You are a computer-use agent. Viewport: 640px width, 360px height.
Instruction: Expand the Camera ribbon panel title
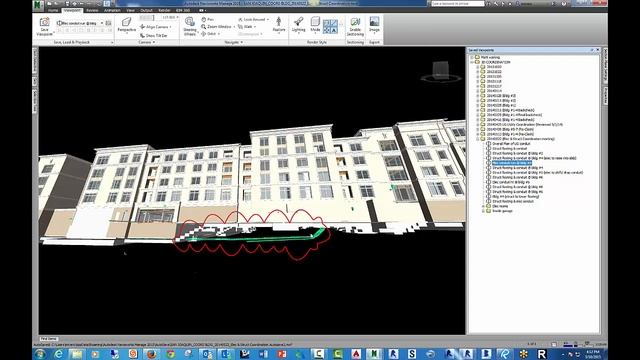(147, 42)
